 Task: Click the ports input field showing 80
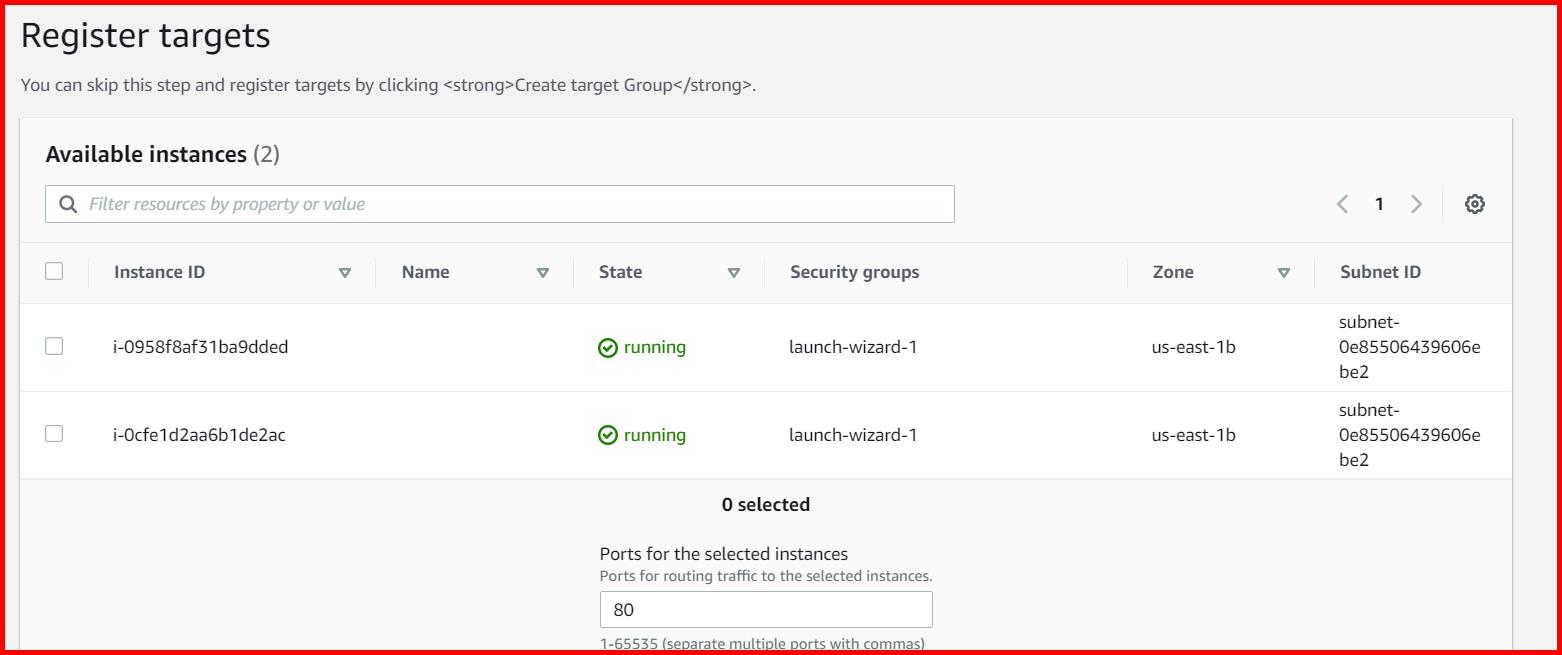point(766,608)
